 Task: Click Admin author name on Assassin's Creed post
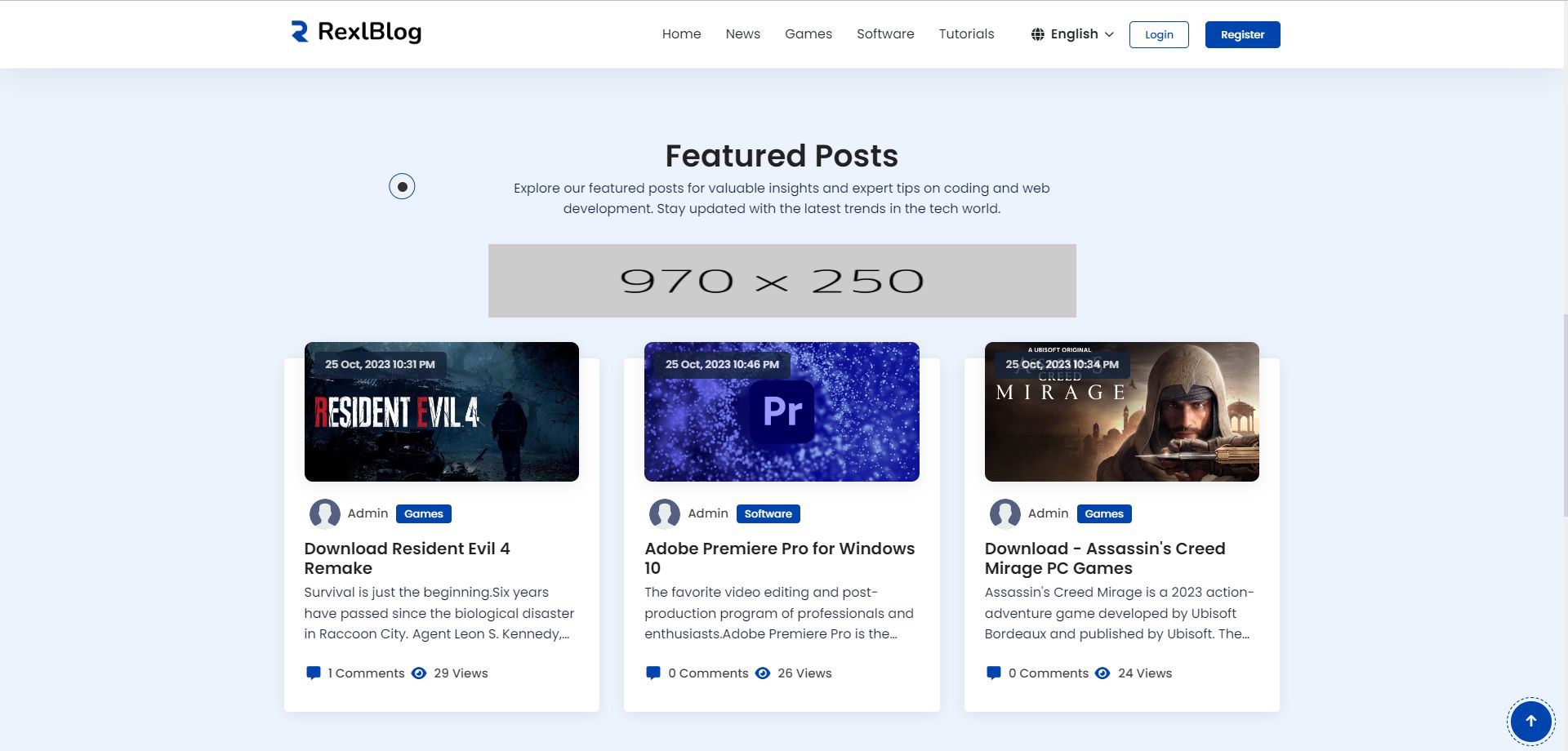click(x=1048, y=513)
